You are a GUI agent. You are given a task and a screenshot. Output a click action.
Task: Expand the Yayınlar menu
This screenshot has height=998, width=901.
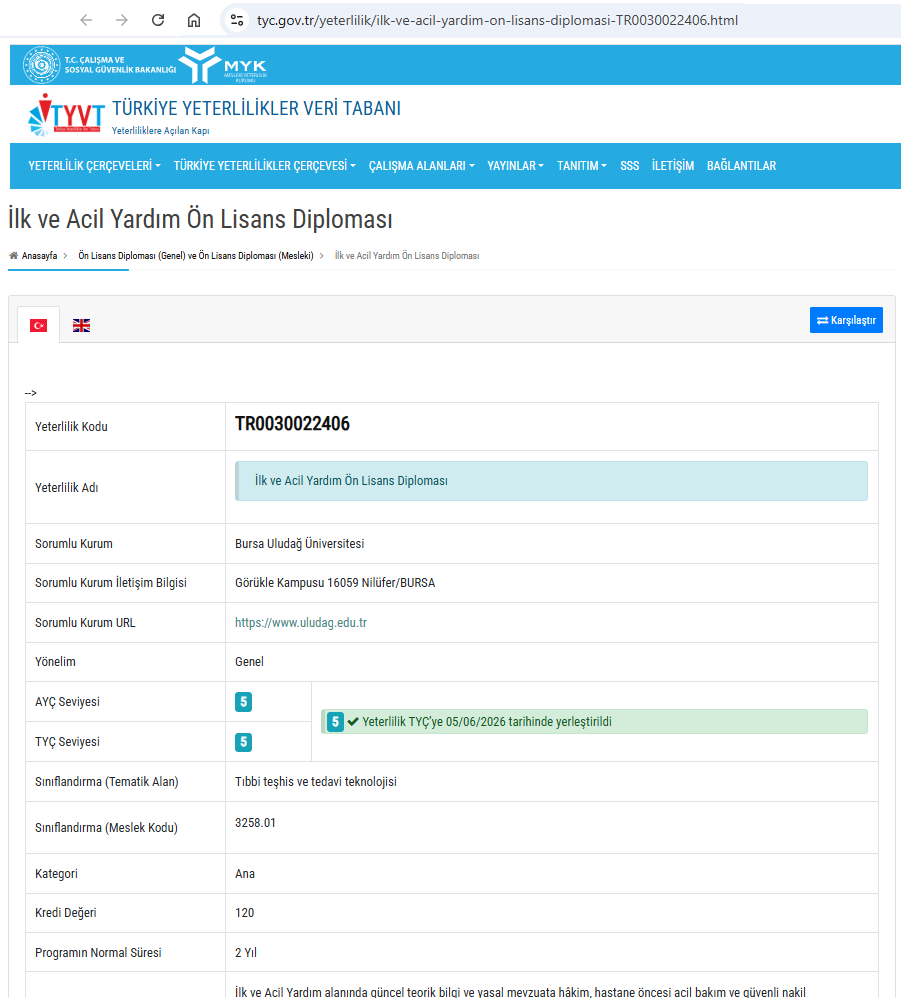(x=515, y=166)
